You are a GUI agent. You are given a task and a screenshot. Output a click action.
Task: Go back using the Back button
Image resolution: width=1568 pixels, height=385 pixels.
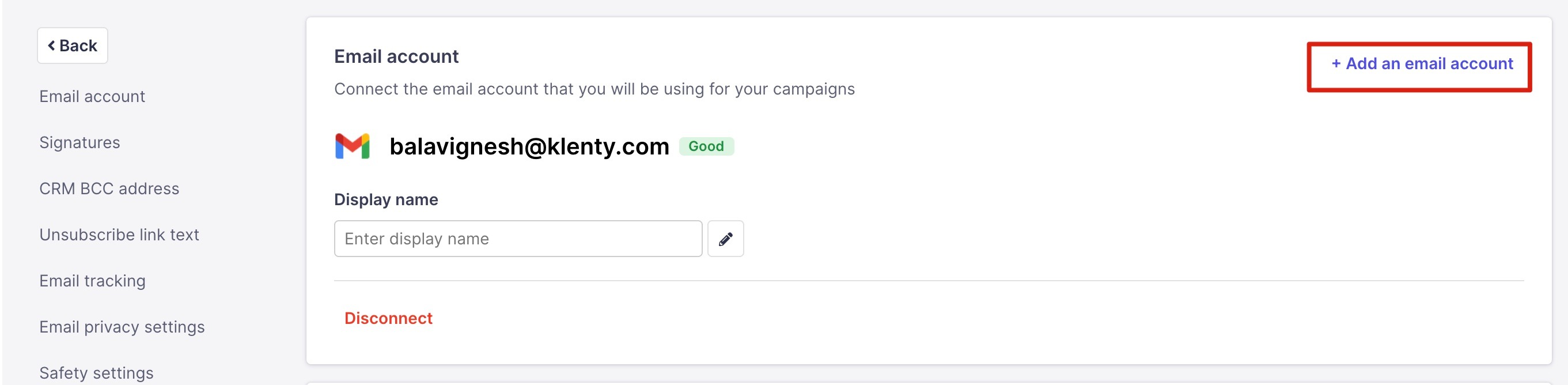click(x=73, y=46)
